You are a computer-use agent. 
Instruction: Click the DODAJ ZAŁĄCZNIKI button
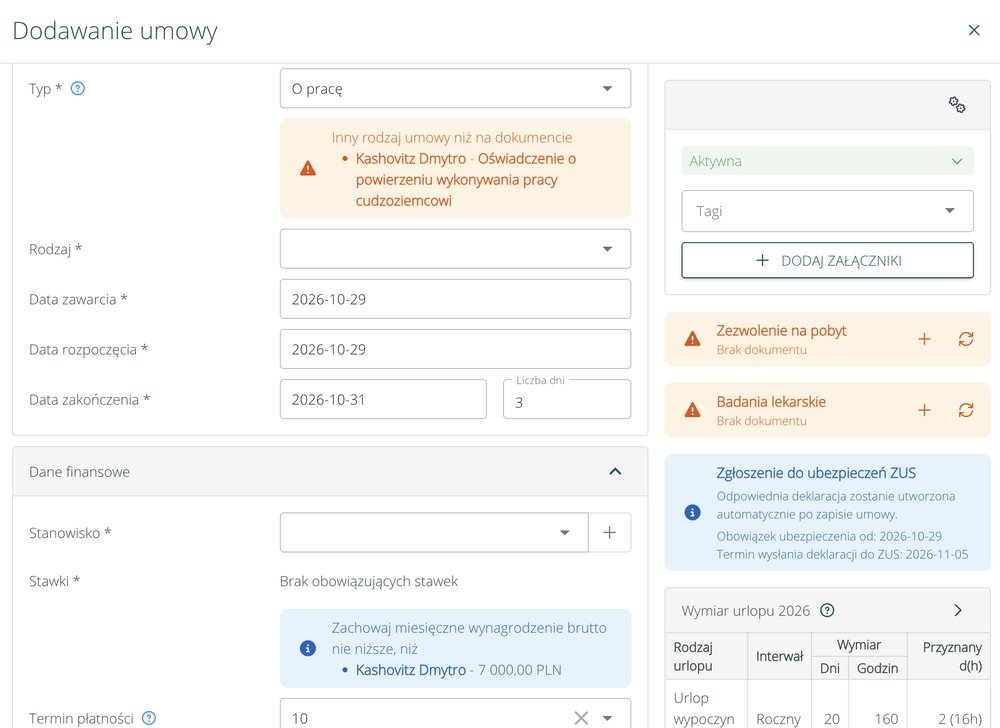(x=827, y=261)
